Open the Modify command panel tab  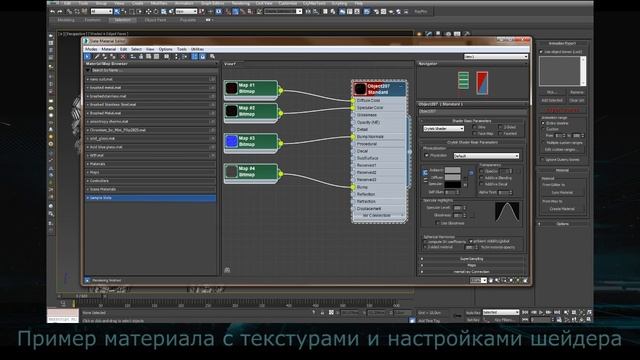(x=429, y=35)
